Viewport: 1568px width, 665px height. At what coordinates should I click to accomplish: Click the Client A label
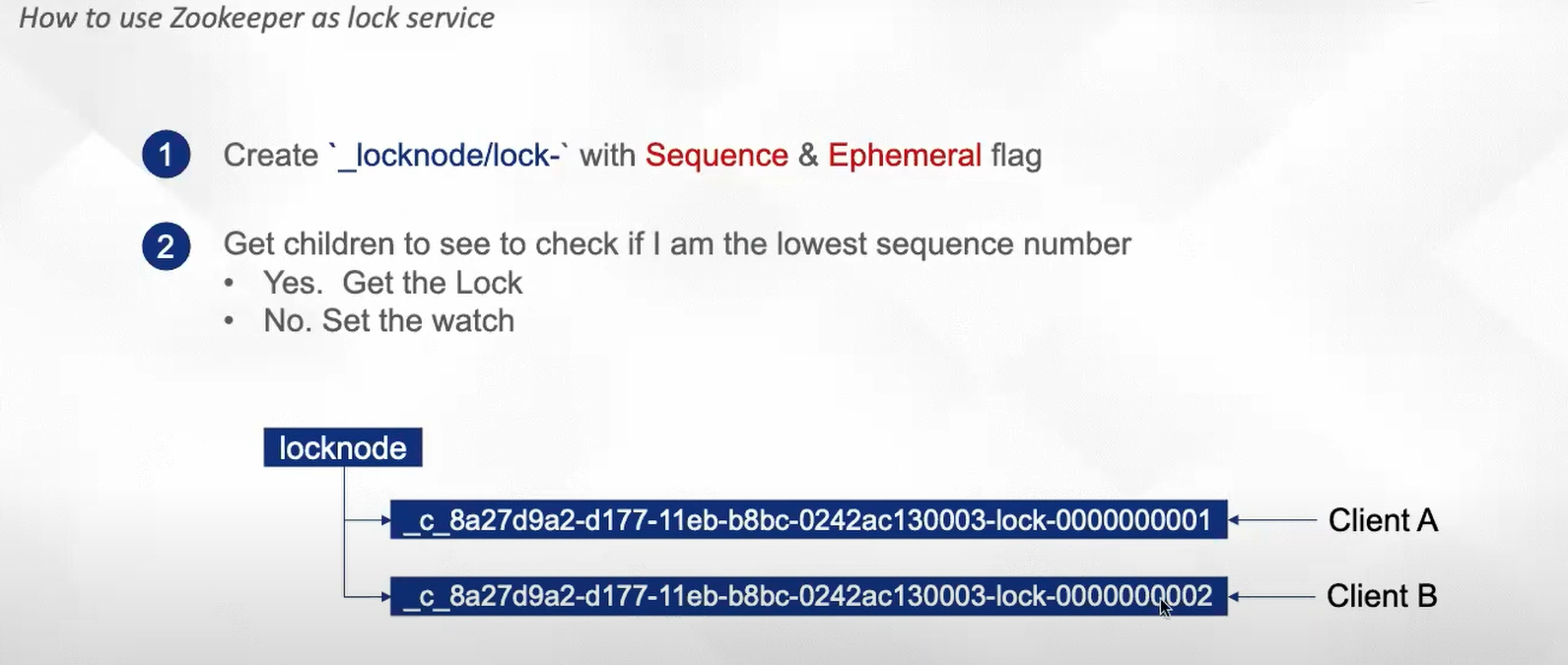pos(1383,519)
